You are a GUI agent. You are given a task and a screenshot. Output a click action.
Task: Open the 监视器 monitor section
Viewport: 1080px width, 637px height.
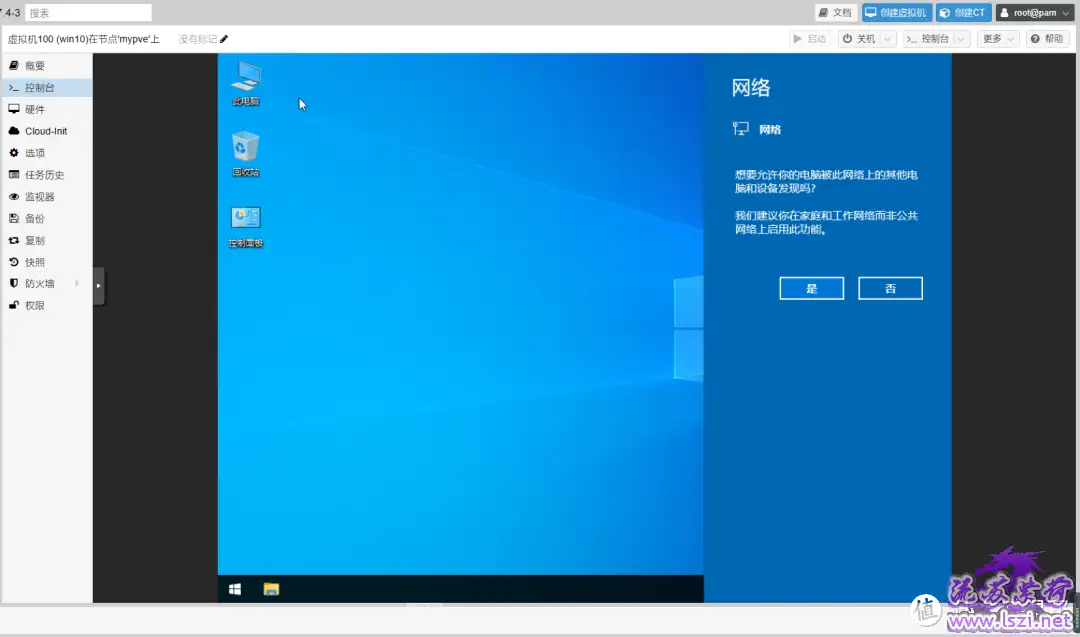[x=47, y=197]
